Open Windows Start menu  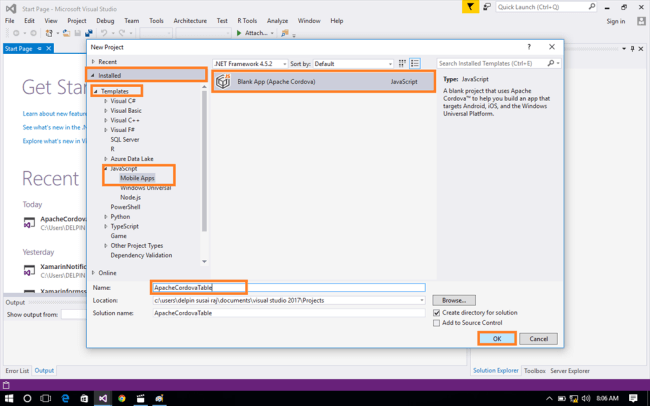9,398
